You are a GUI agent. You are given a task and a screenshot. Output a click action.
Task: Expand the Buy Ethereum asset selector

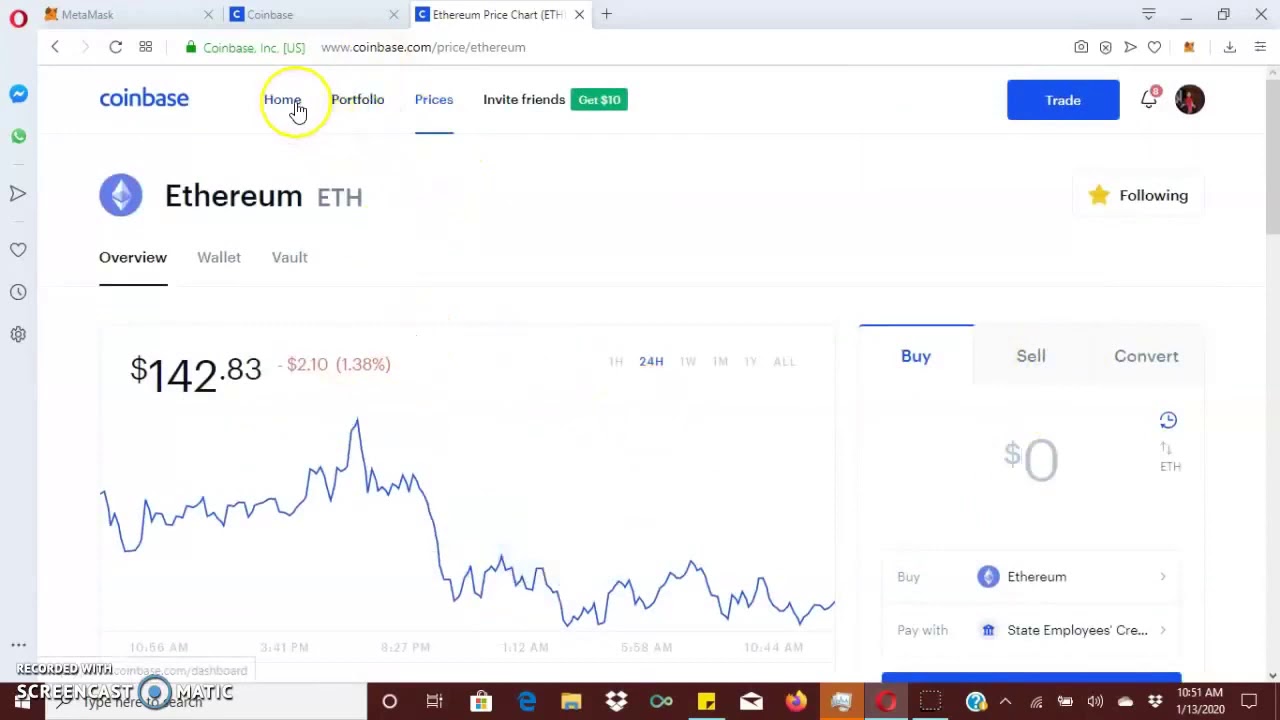[x=1031, y=577]
